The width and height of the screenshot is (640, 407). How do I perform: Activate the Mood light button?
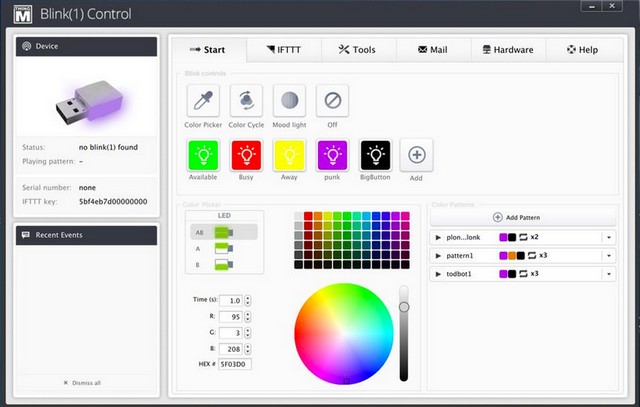pos(289,101)
